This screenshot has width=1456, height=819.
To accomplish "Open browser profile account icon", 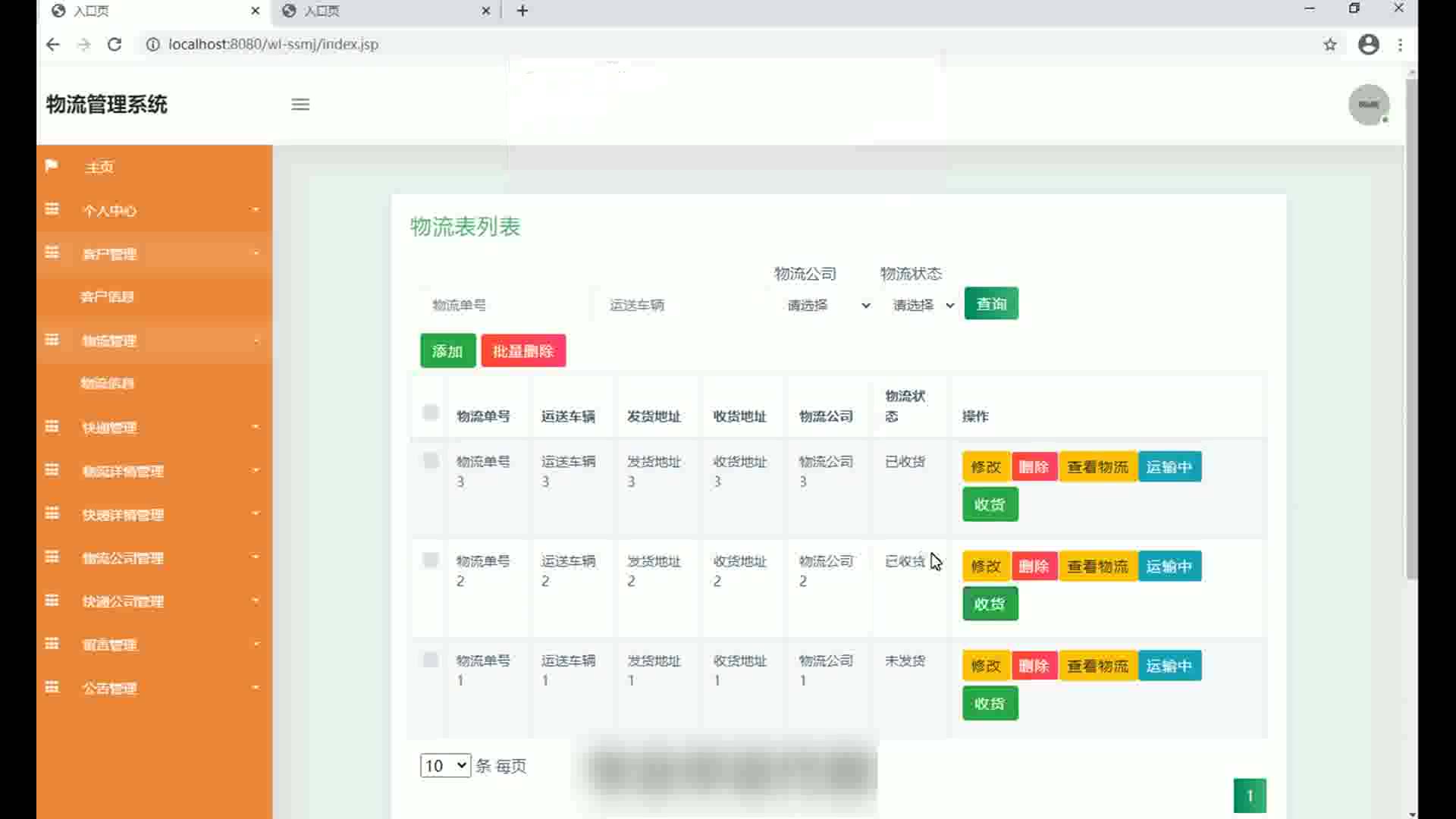I will 1368,45.
